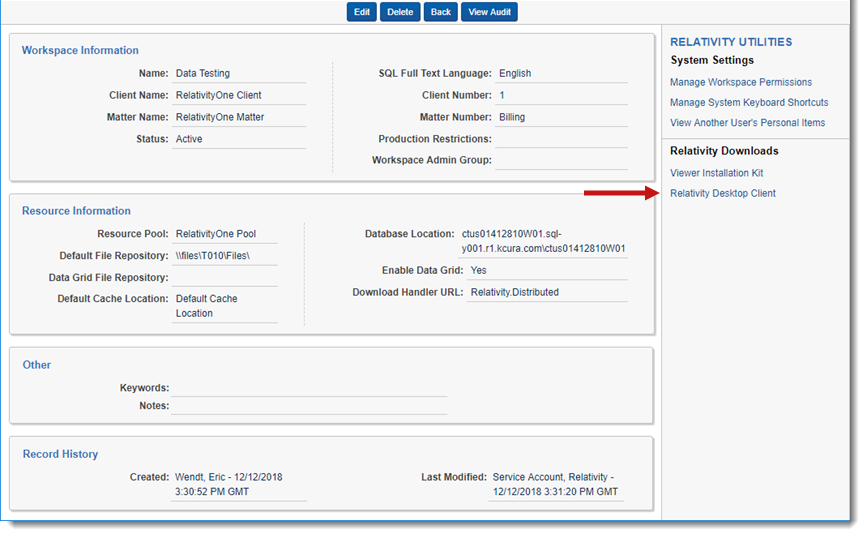Click the Back button
The image size is (865, 536).
pos(440,12)
